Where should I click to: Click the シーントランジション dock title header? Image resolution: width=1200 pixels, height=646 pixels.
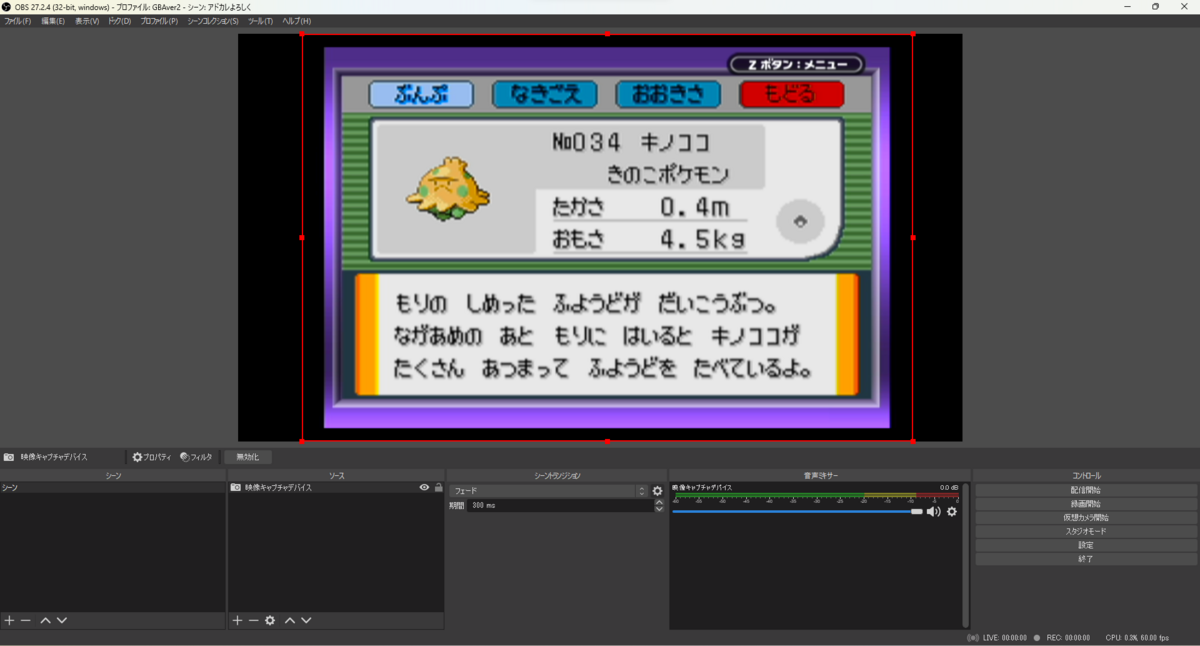[x=557, y=475]
